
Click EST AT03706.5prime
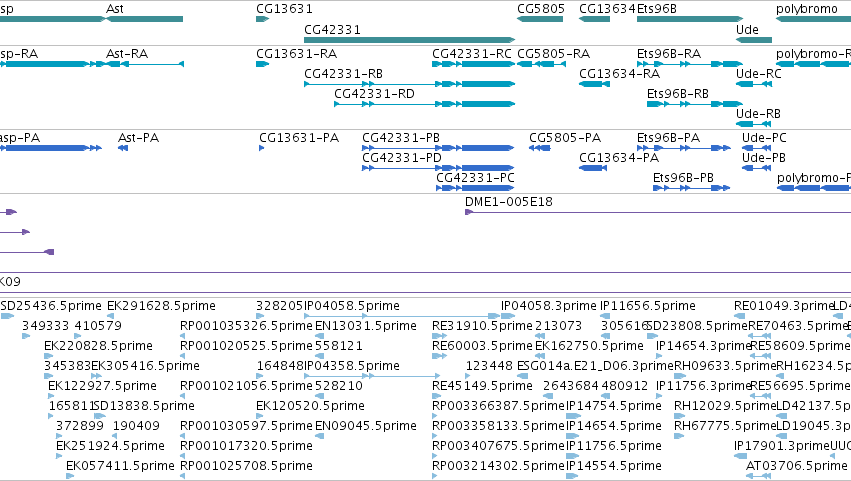(x=797, y=466)
